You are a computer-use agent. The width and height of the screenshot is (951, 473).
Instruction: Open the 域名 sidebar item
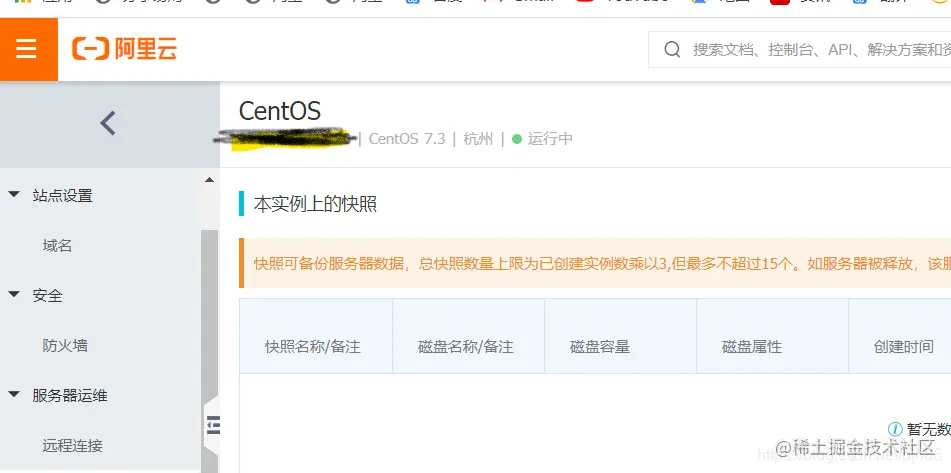[x=58, y=246]
